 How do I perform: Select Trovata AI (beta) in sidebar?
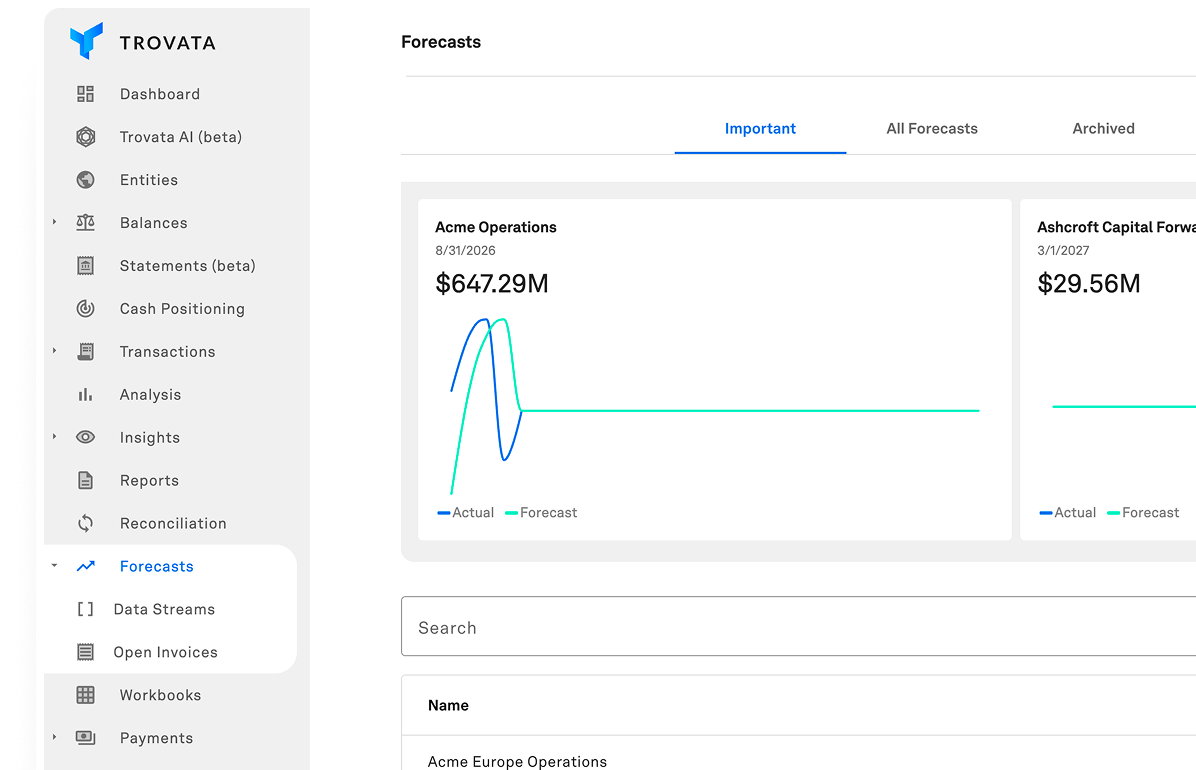pos(180,136)
